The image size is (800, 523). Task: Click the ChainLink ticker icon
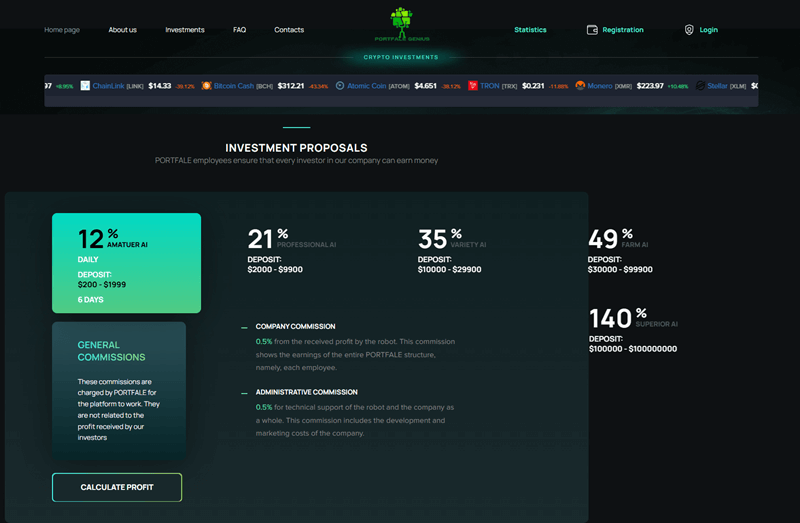coord(85,86)
